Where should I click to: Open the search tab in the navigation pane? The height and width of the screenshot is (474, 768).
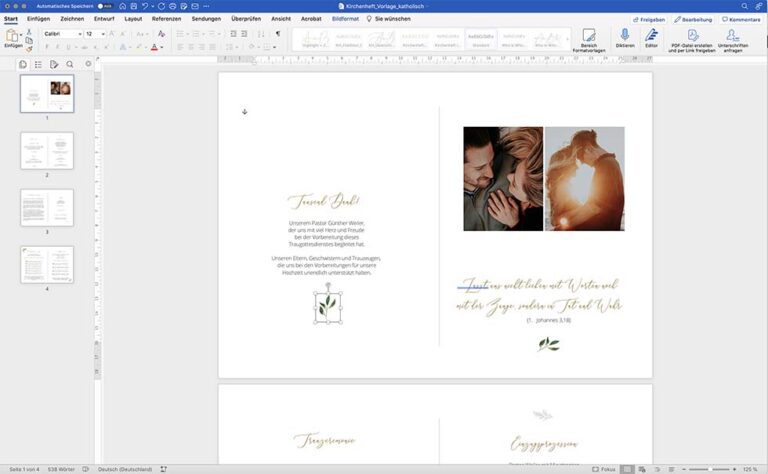pos(70,64)
